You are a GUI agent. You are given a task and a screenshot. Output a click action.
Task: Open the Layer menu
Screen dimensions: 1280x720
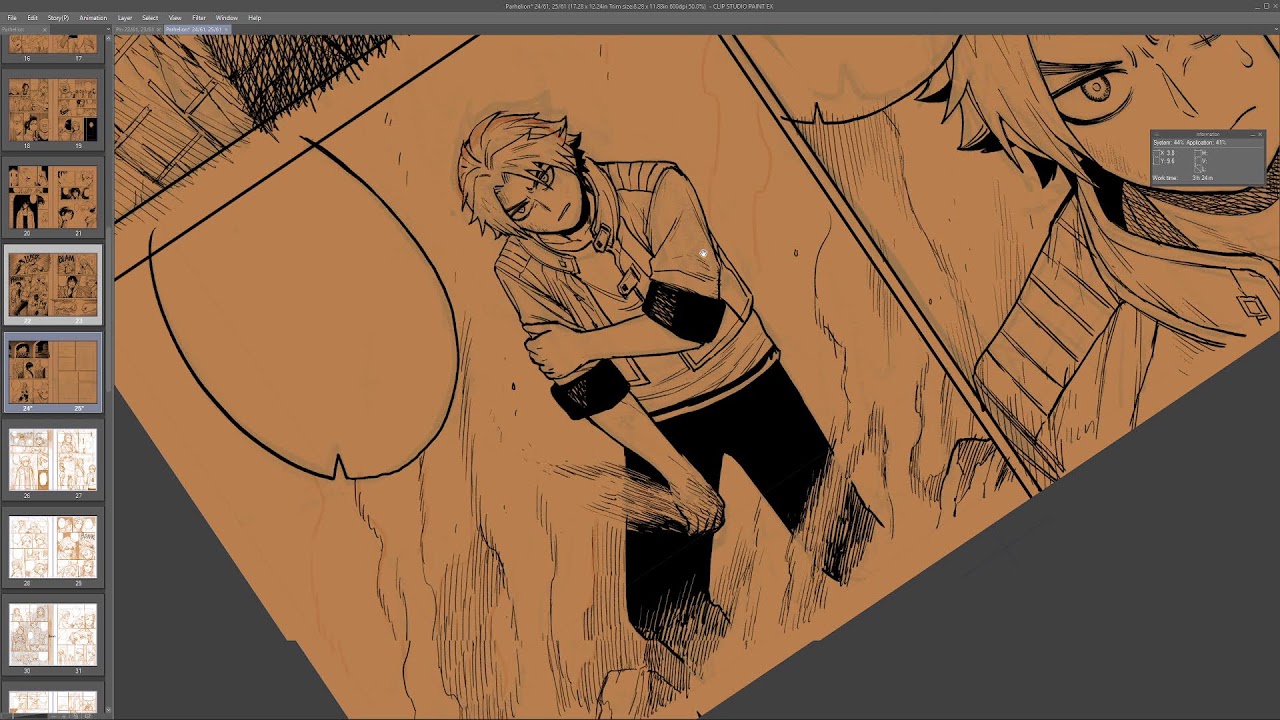pyautogui.click(x=125, y=18)
